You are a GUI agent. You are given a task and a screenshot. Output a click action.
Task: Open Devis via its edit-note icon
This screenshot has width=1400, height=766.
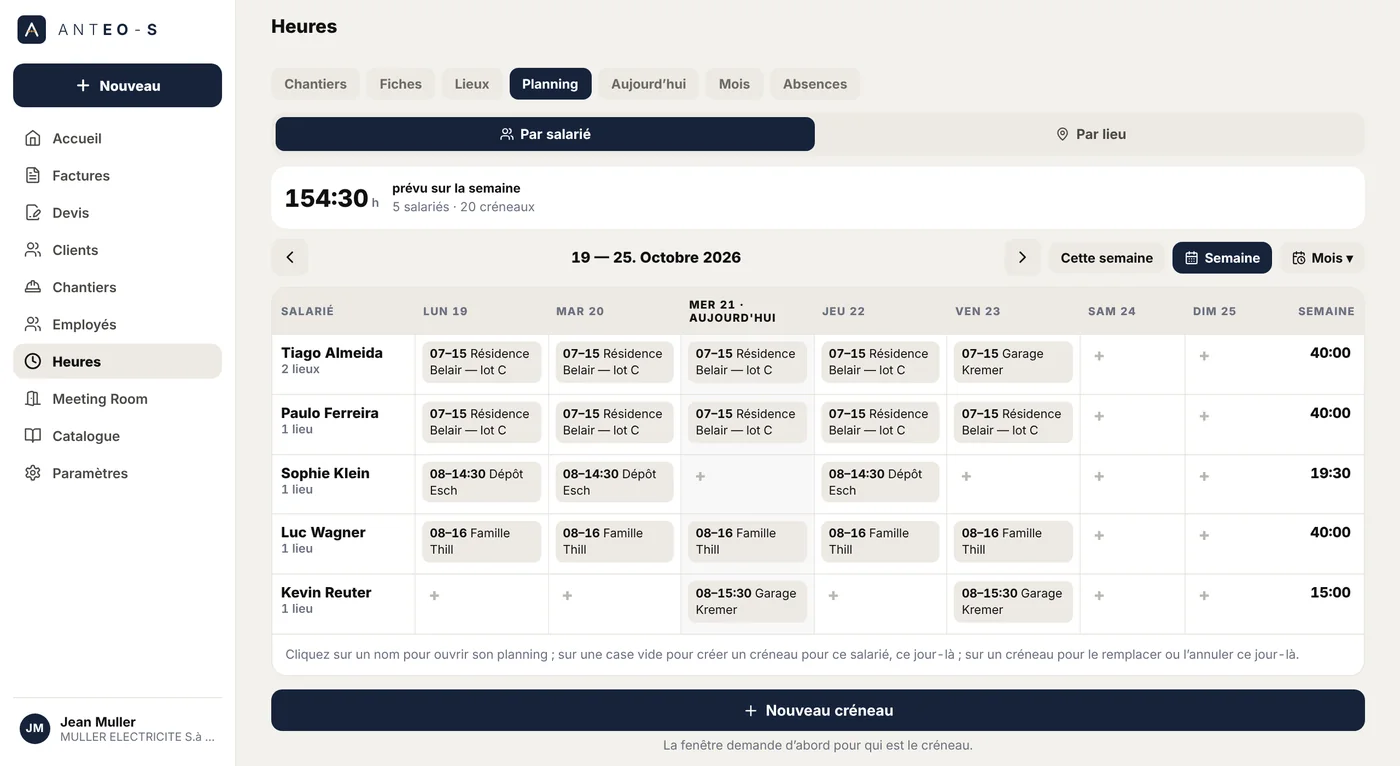pyautogui.click(x=33, y=213)
